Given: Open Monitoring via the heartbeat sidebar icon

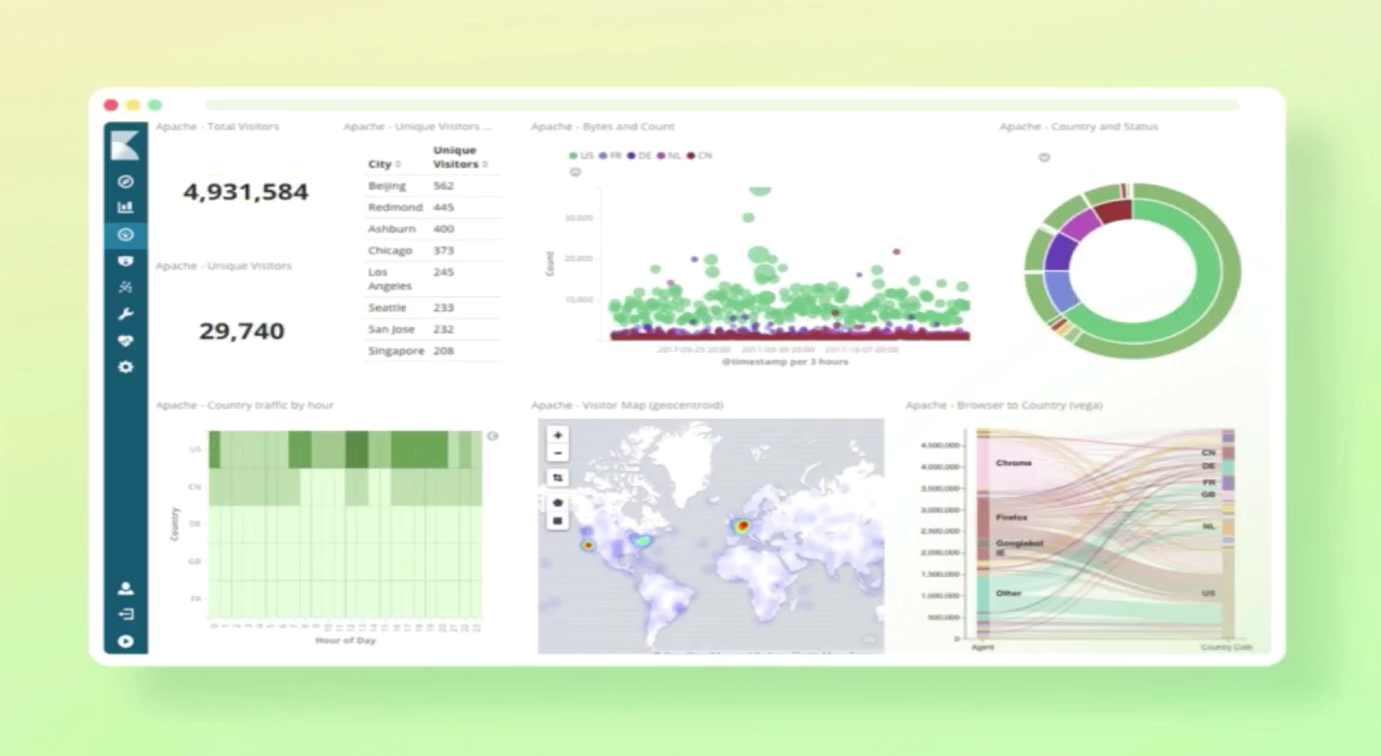Looking at the screenshot, I should pos(125,340).
